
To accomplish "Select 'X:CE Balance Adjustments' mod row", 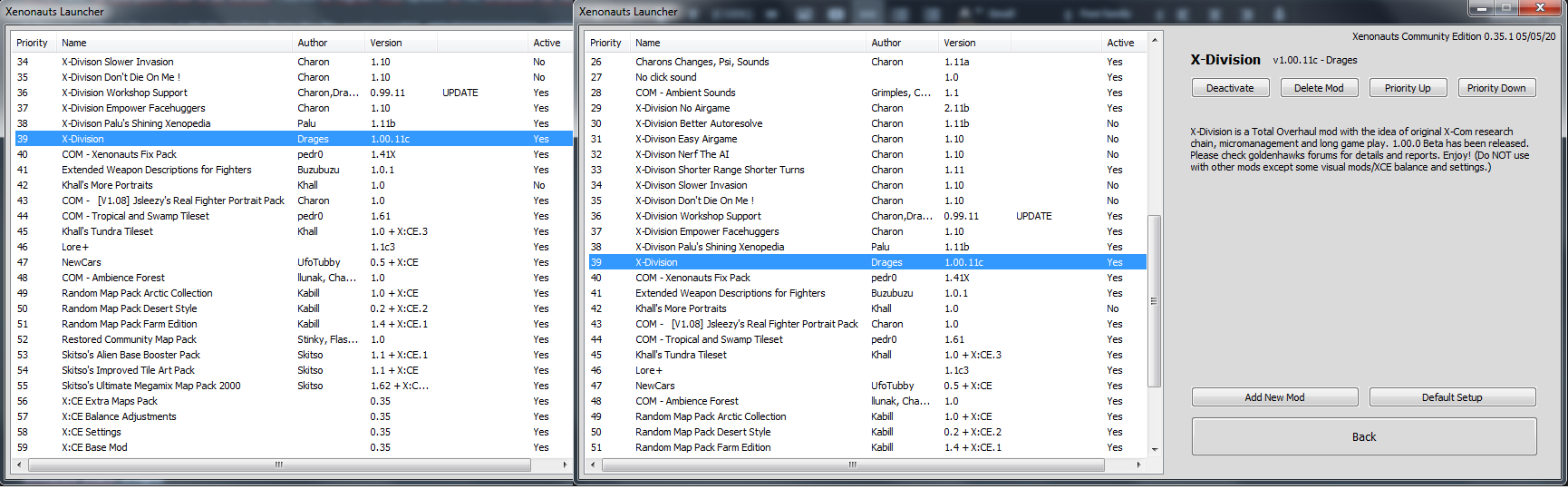I will pos(293,416).
